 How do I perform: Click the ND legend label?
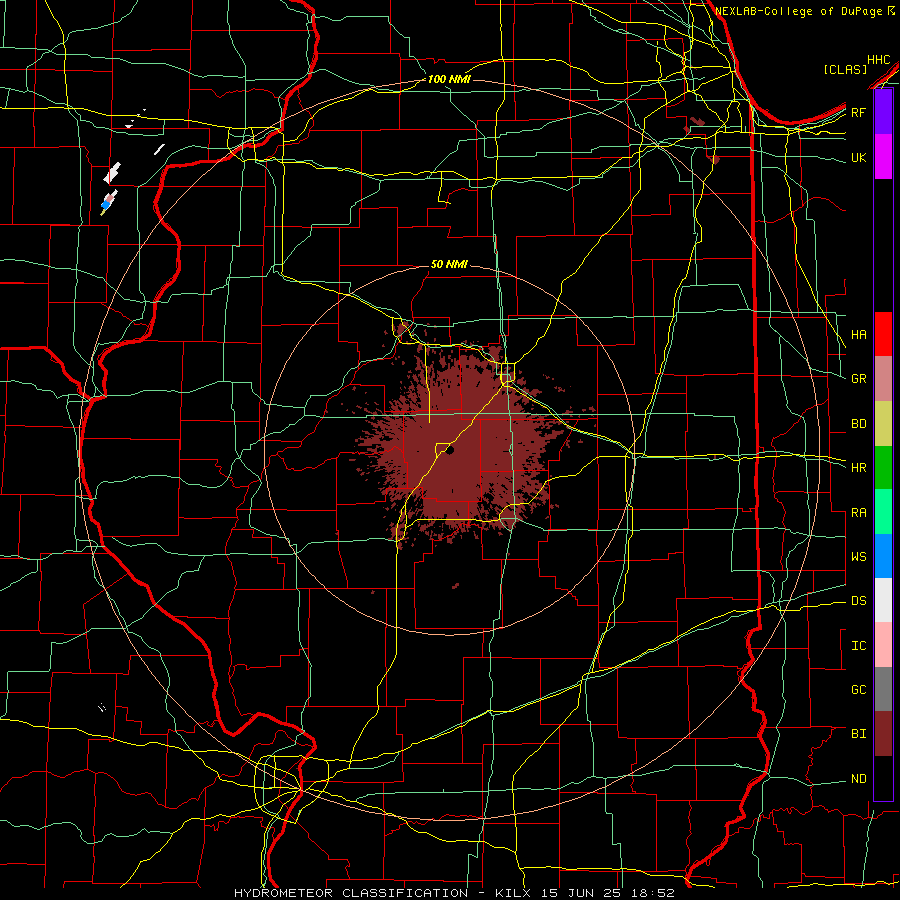pos(859,779)
